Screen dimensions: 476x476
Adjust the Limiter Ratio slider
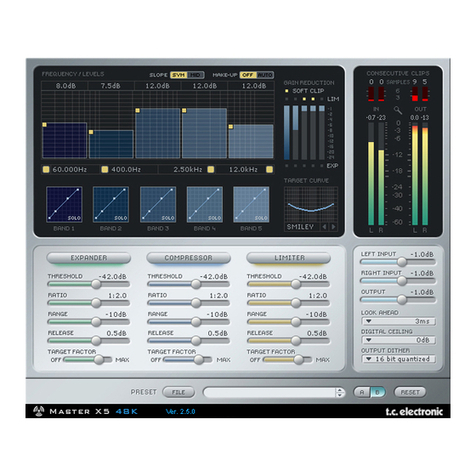(x=296, y=303)
